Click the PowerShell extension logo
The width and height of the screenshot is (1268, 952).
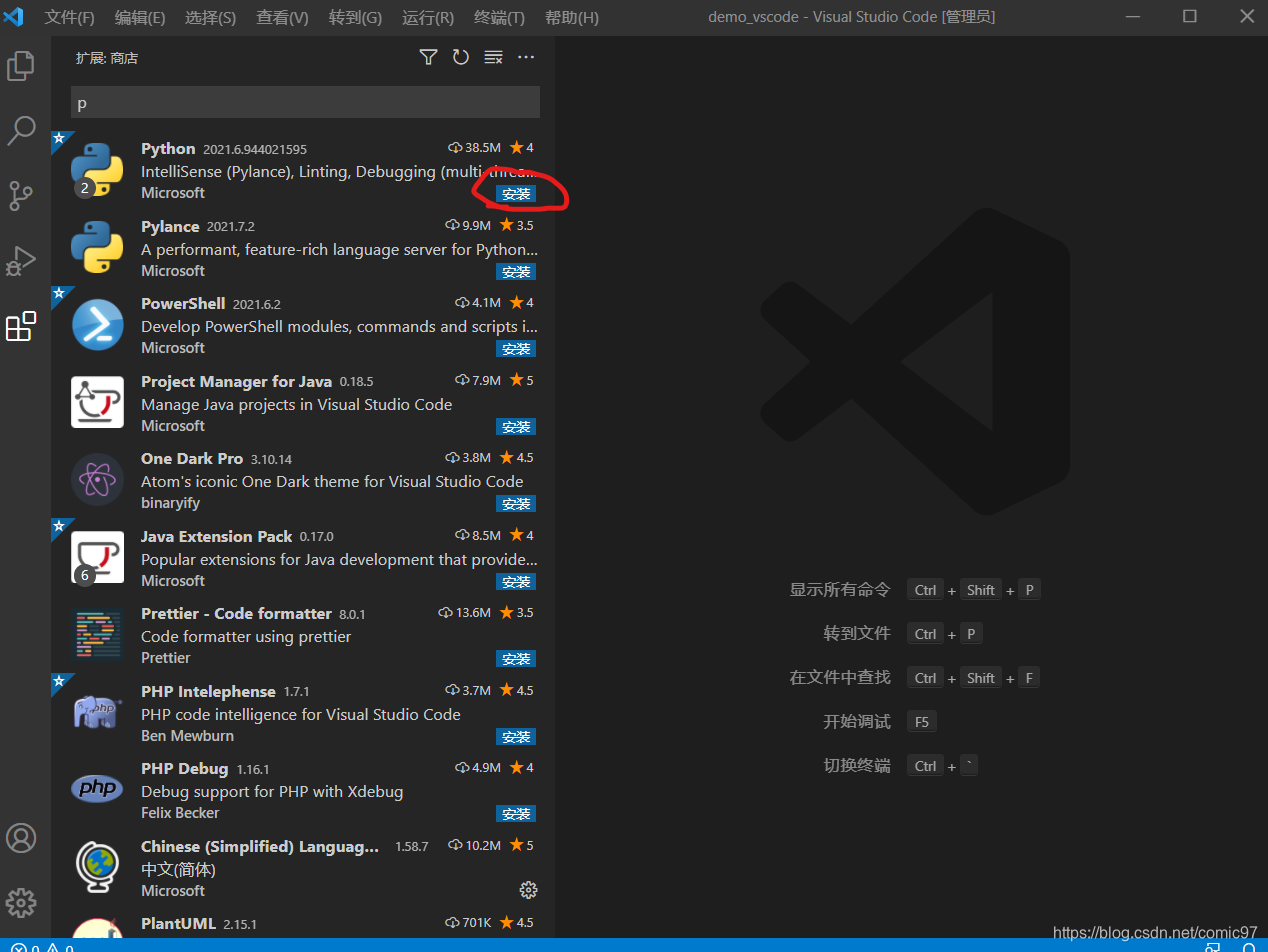(x=97, y=324)
